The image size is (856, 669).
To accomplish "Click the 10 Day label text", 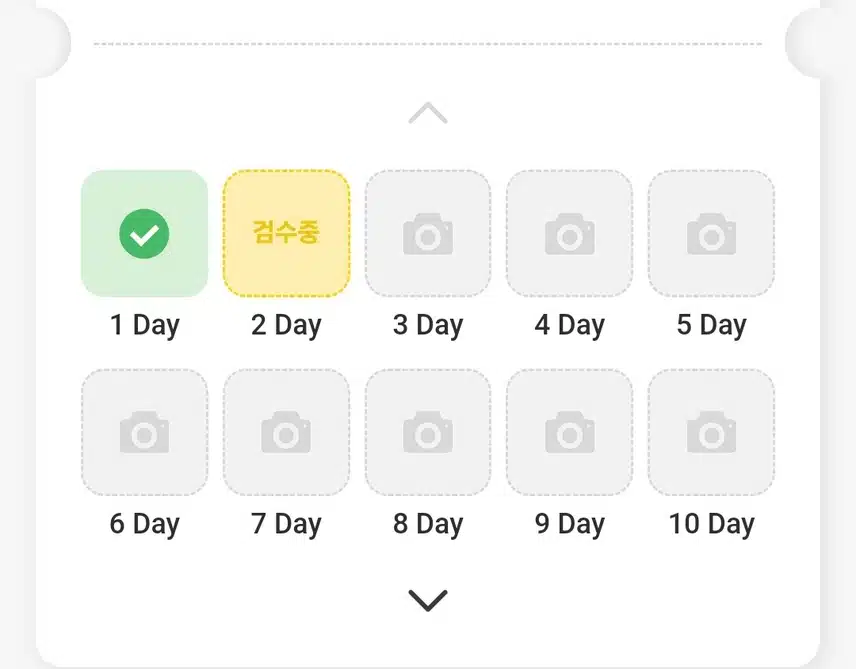I will point(711,524).
